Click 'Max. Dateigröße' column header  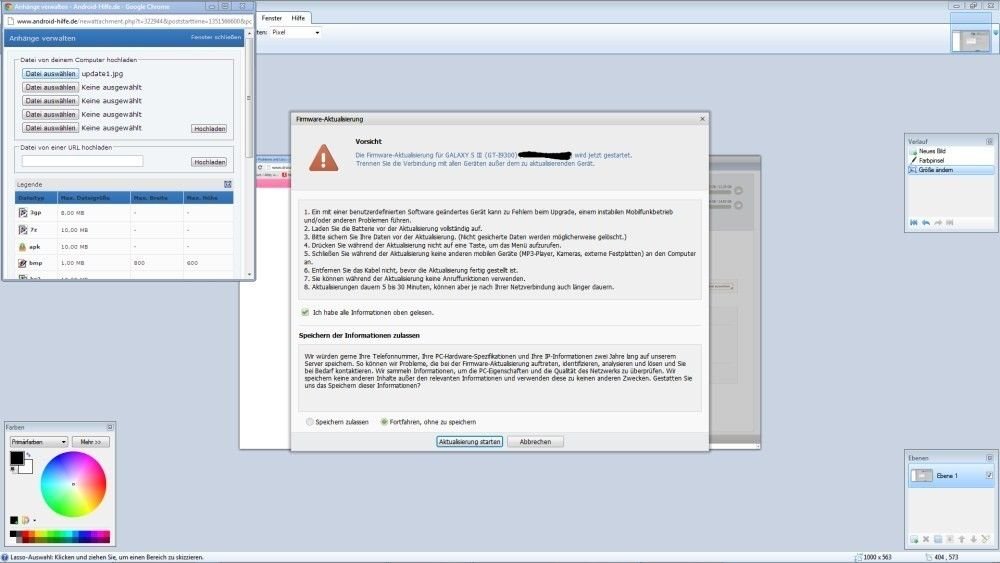pyautogui.click(x=93, y=198)
